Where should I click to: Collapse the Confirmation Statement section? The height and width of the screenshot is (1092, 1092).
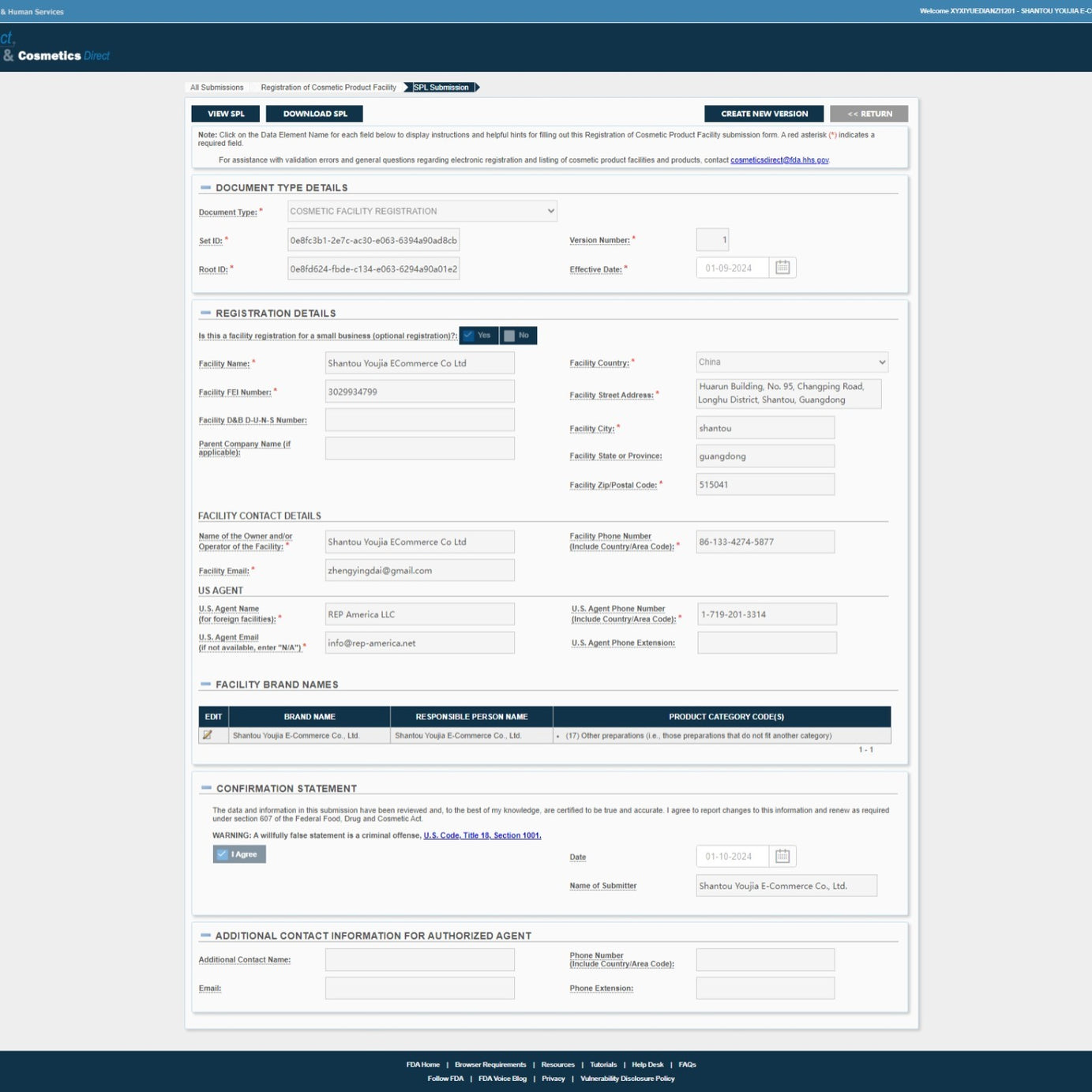pos(206,788)
